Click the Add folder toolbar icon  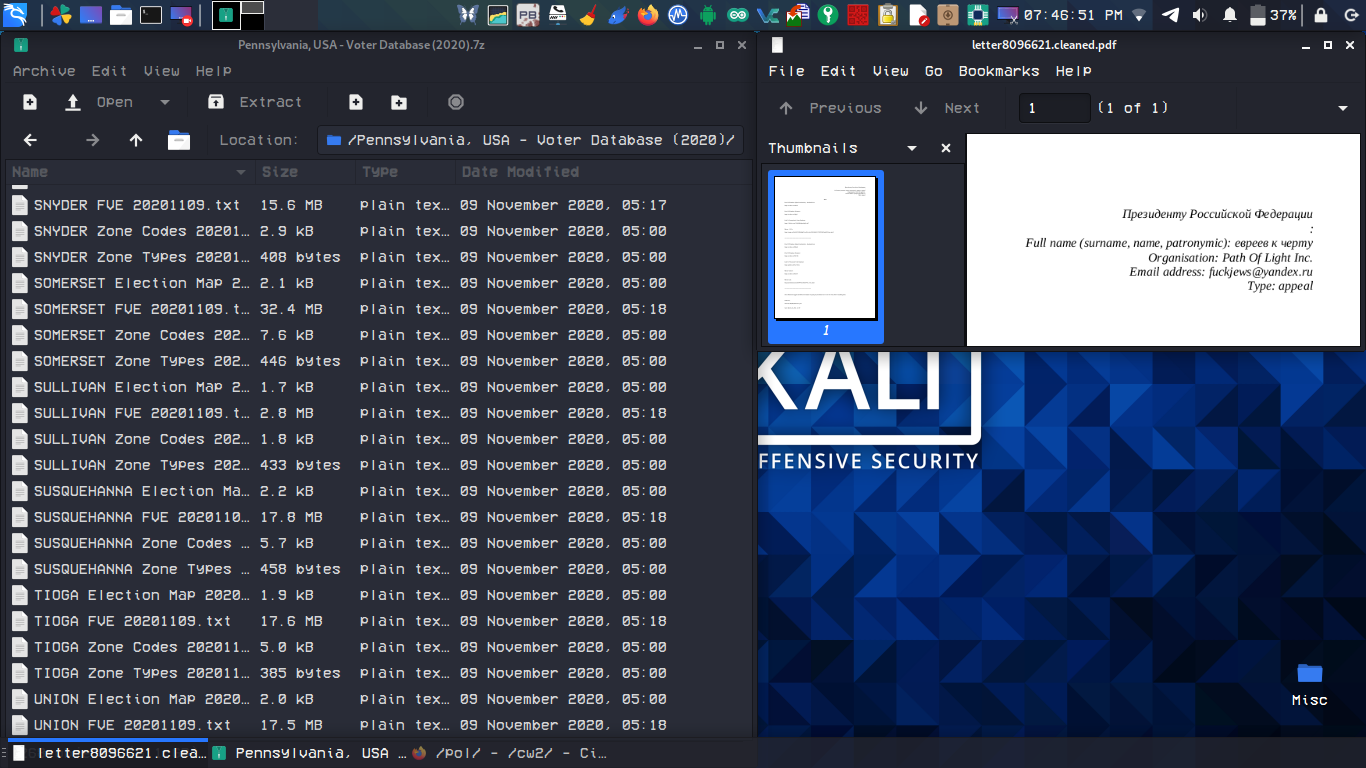coord(399,102)
